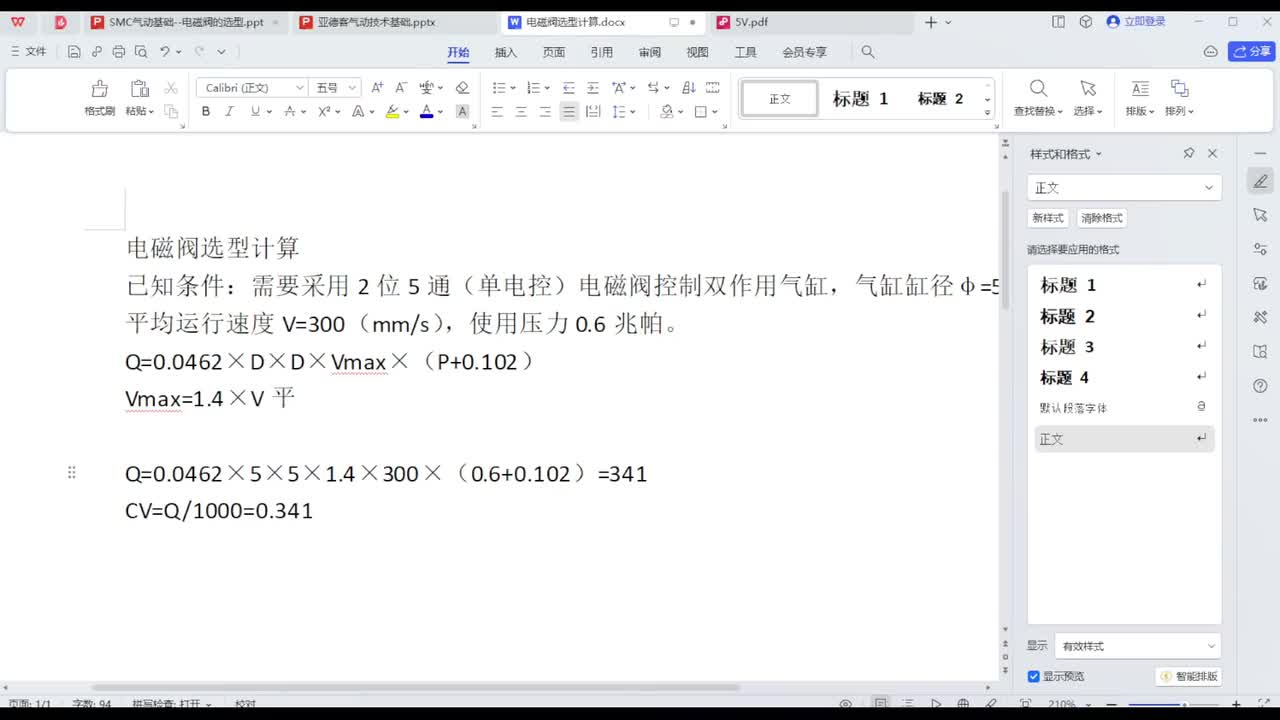Image resolution: width=1280 pixels, height=720 pixels.
Task: Open new tab with plus button
Action: tap(931, 22)
